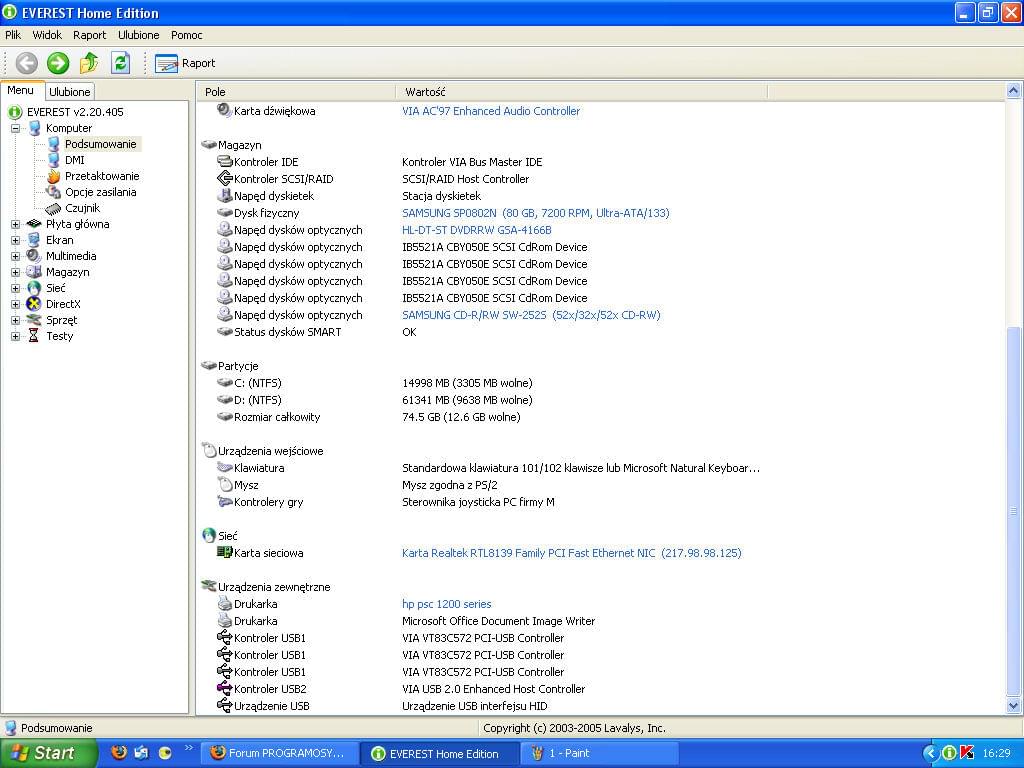1024x768 pixels.
Task: Open the Czujnik sensor icon
Action: coord(54,208)
